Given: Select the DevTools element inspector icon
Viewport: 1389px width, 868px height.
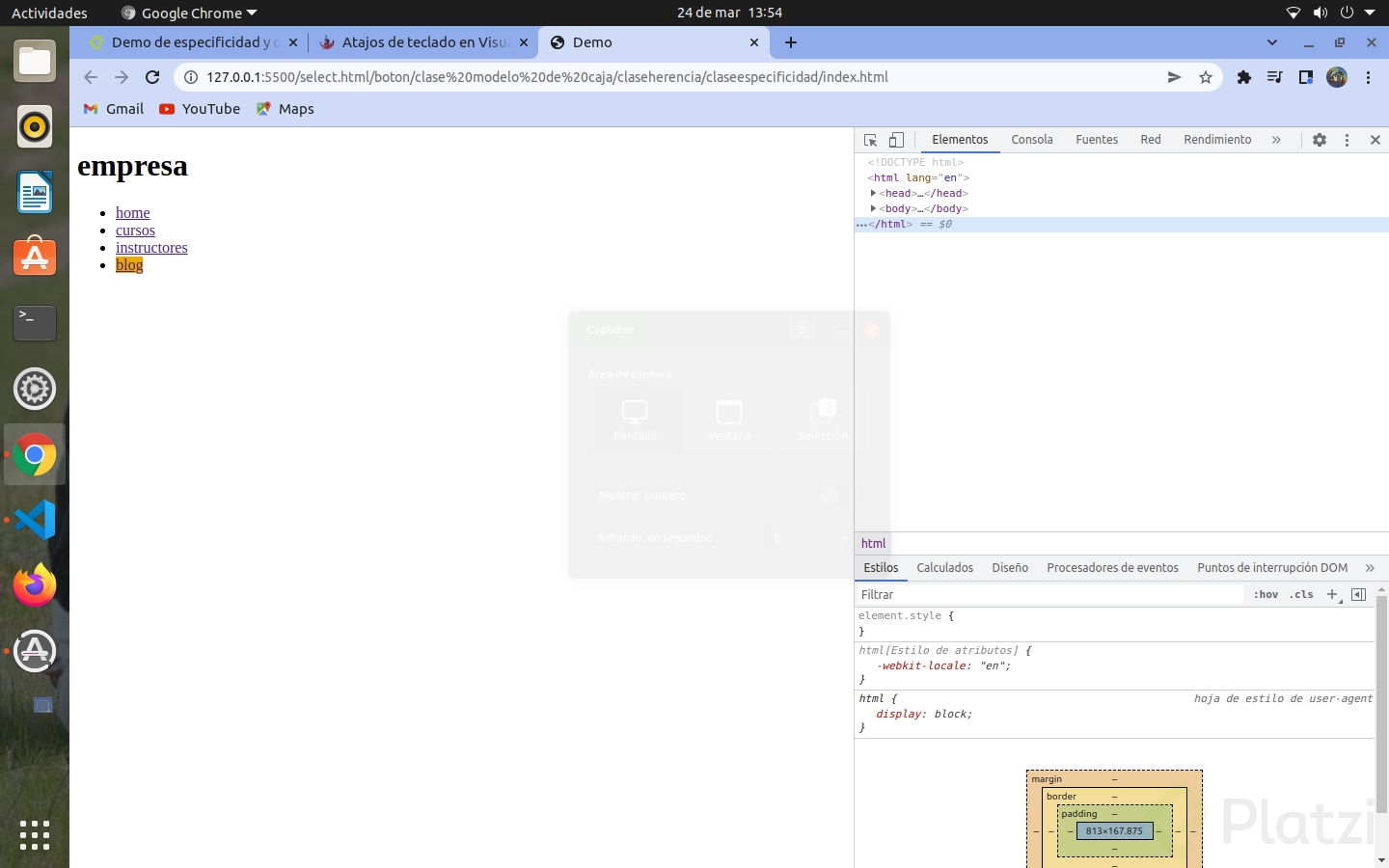Looking at the screenshot, I should (x=870, y=140).
